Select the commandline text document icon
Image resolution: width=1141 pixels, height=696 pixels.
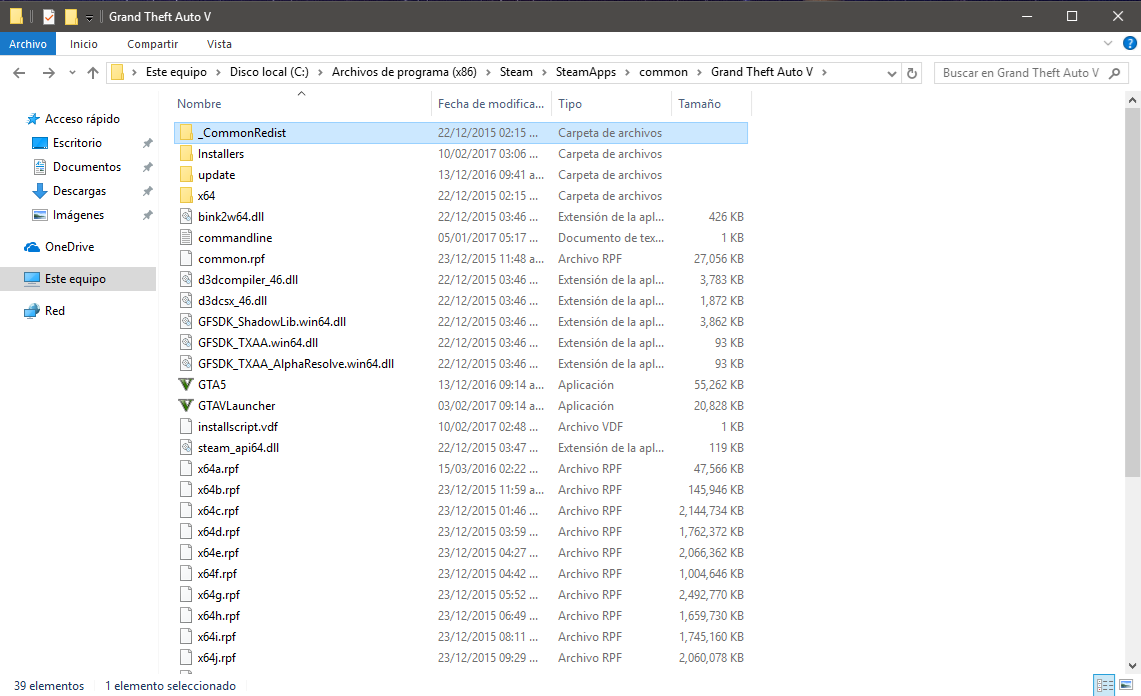[186, 237]
